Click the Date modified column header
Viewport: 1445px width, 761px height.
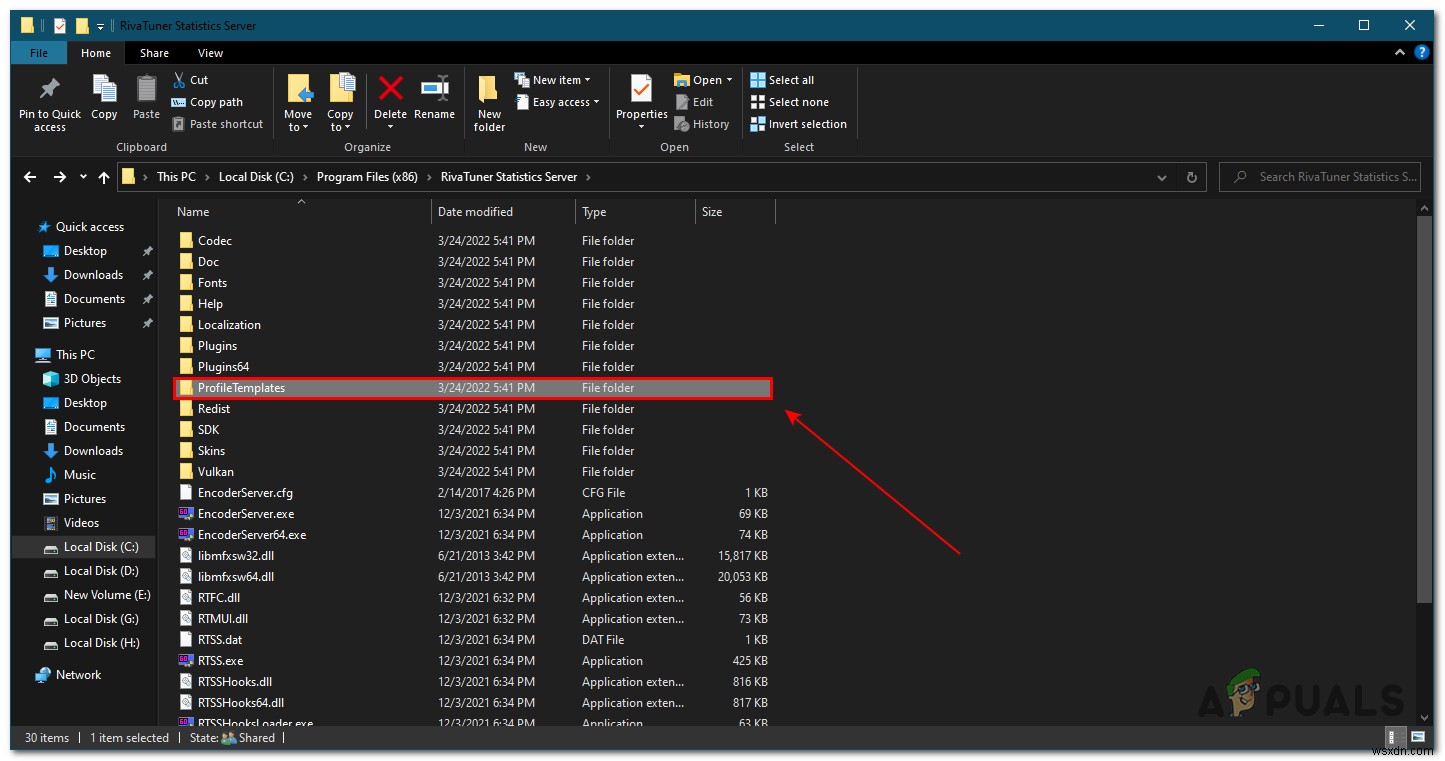coord(475,212)
